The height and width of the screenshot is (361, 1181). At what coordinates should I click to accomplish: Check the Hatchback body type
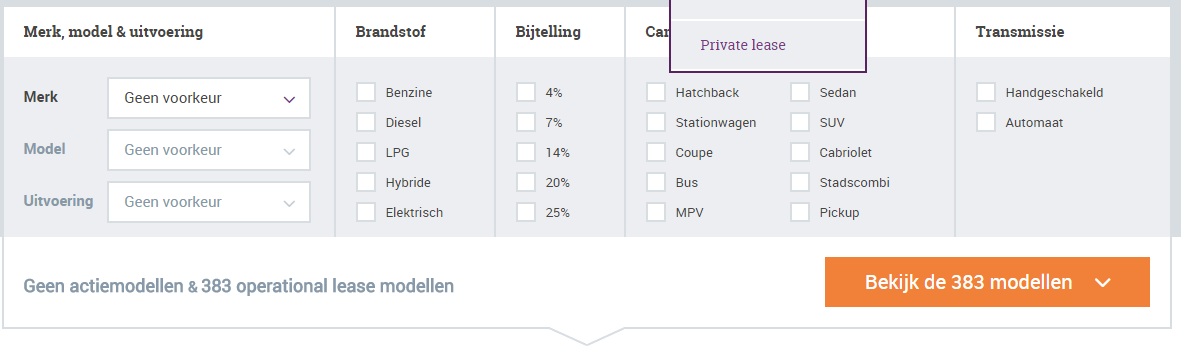[656, 93]
